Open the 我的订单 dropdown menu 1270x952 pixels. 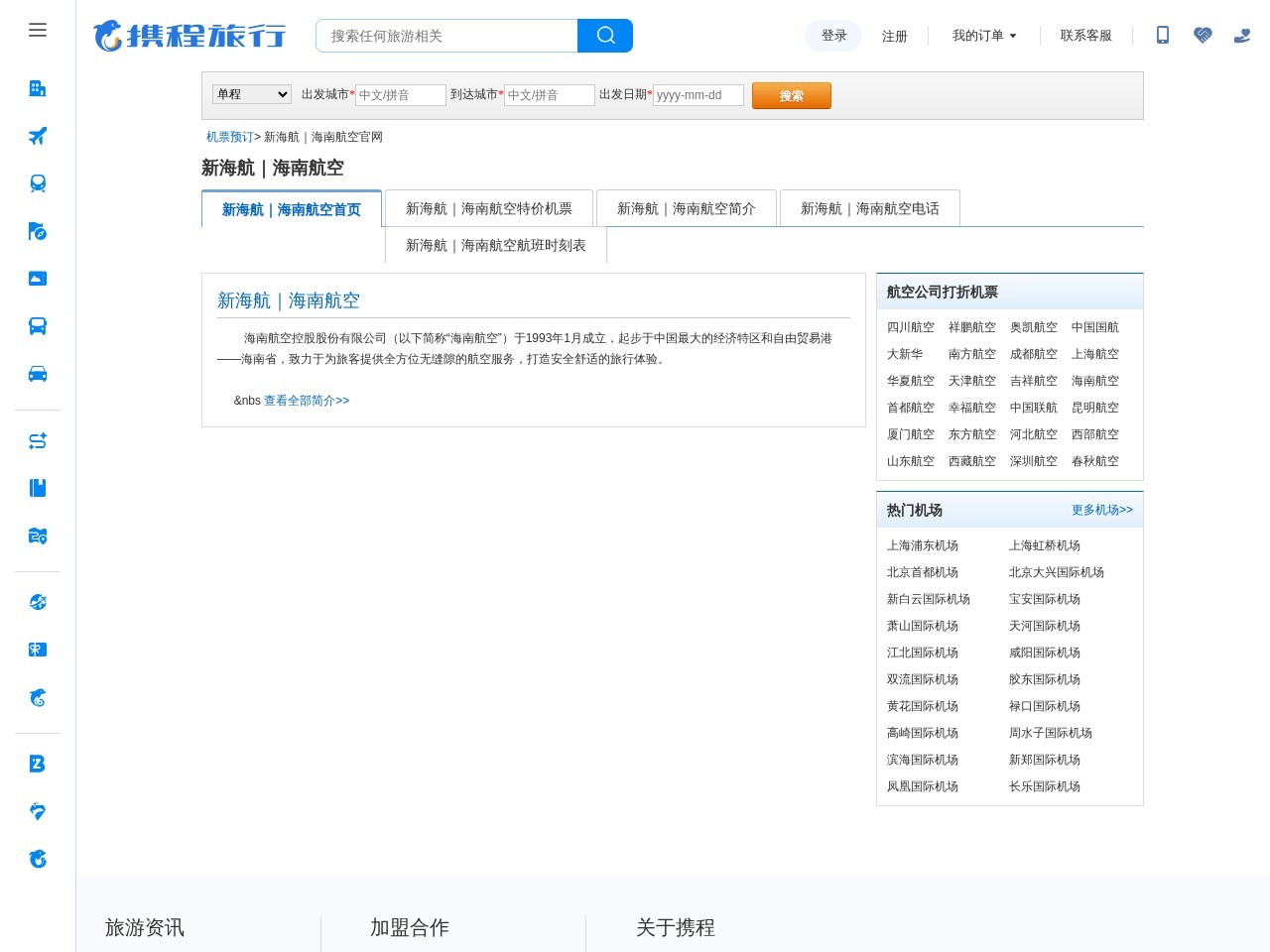[x=983, y=35]
